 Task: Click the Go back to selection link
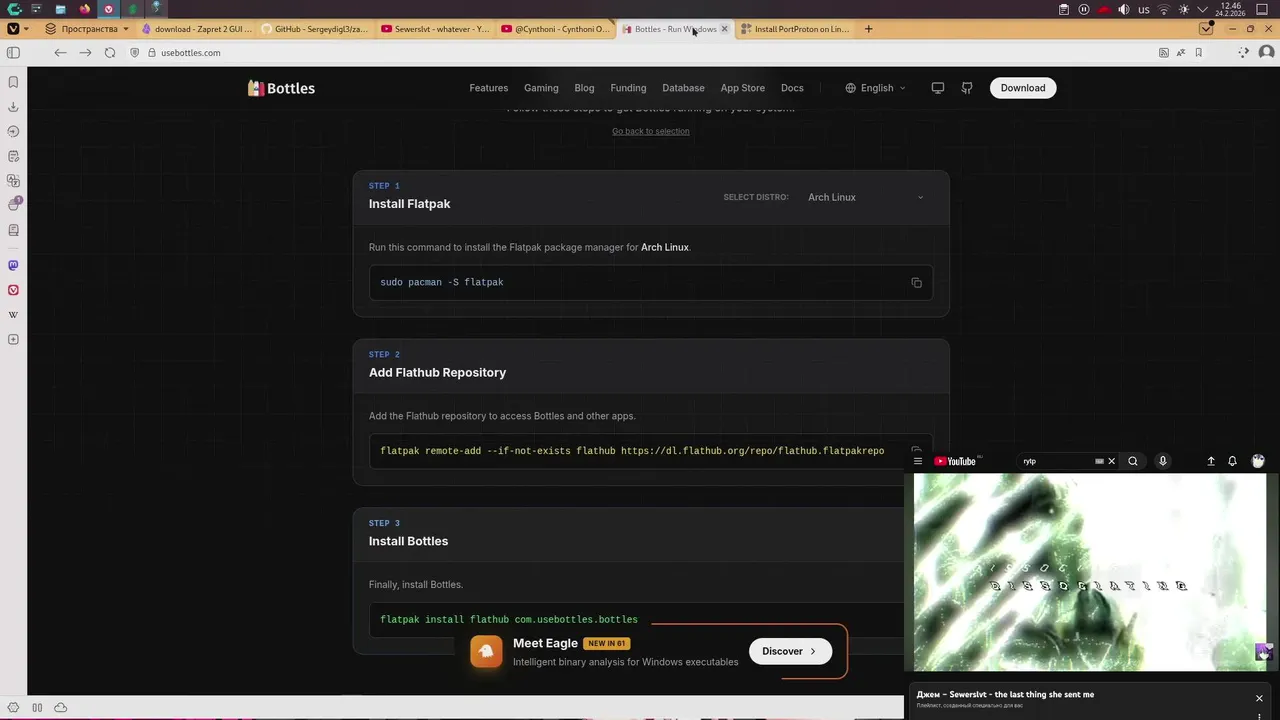tap(651, 131)
